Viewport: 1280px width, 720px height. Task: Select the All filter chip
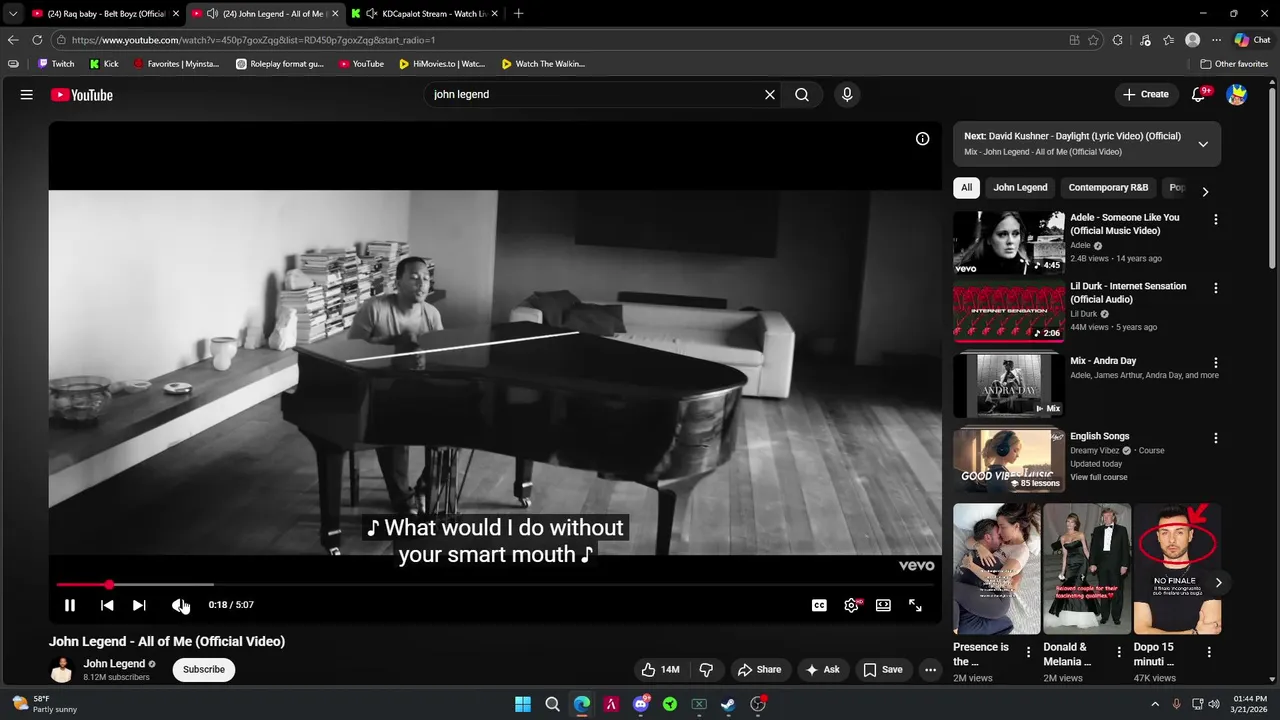pos(966,188)
